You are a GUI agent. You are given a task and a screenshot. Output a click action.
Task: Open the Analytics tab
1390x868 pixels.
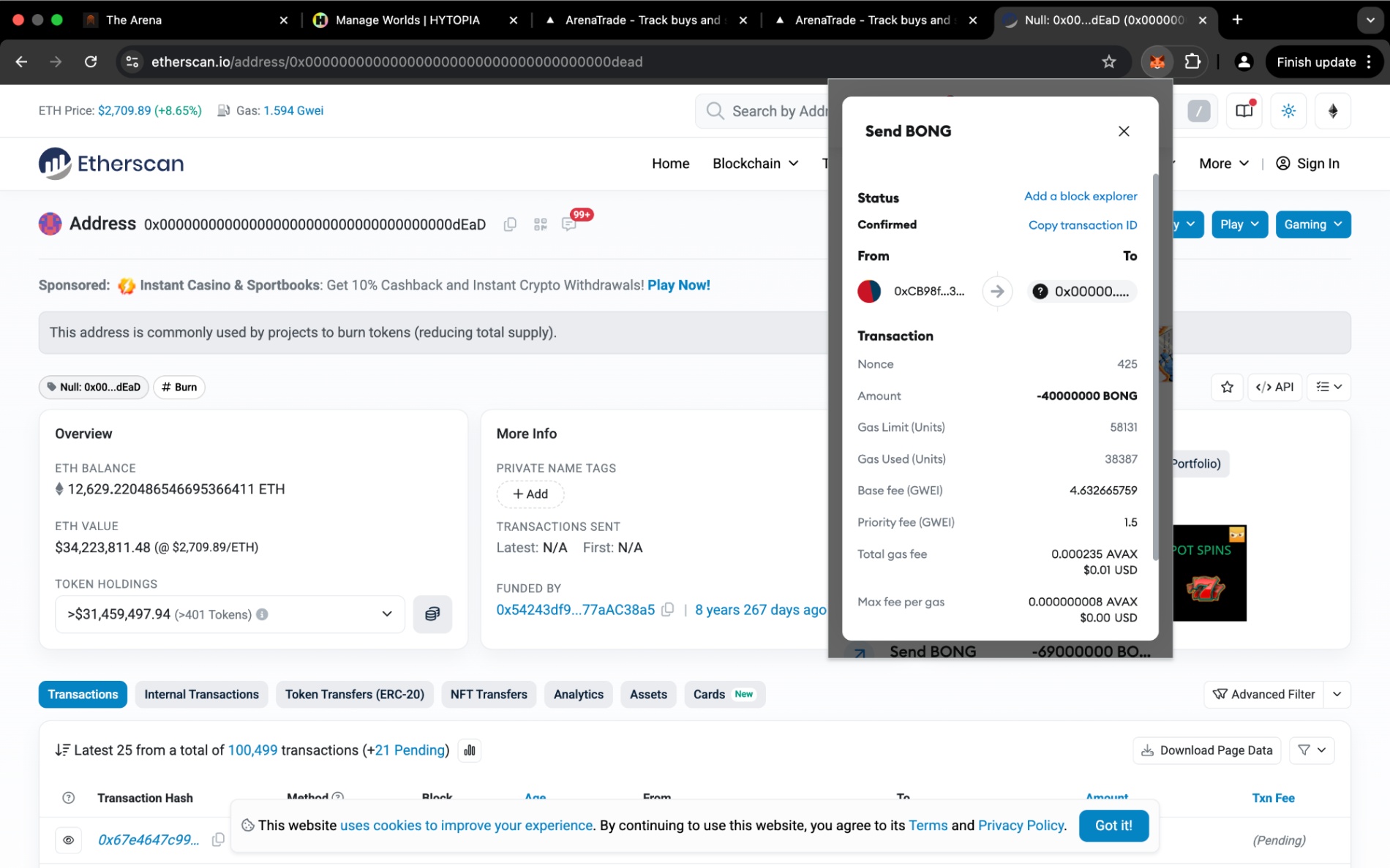[578, 695]
